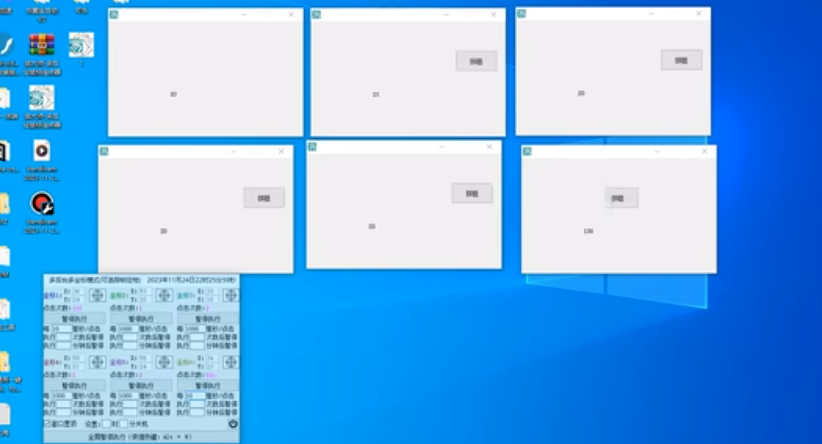
Task: Click the global pause execution bar at bottom
Action: [141, 437]
